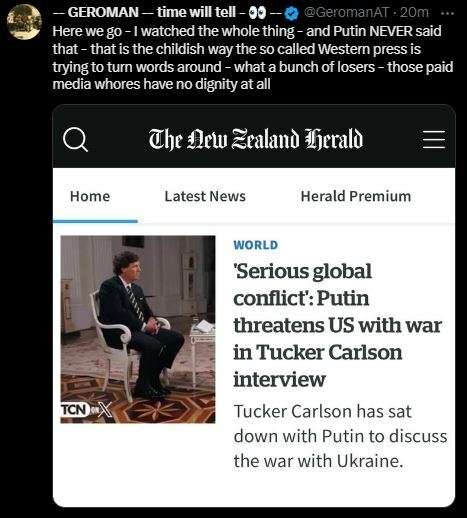Open the 'Serious global conflict' headline
The image size is (467, 518).
click(x=337, y=325)
